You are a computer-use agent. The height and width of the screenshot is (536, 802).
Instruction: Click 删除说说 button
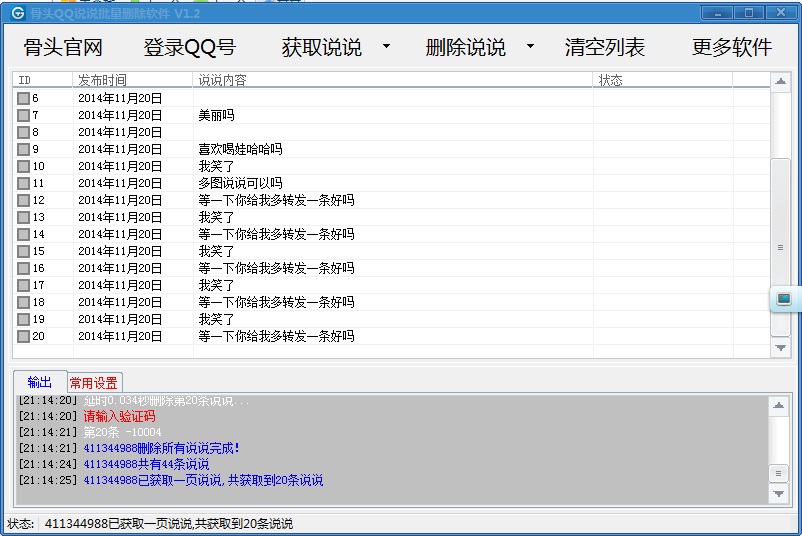[x=465, y=48]
